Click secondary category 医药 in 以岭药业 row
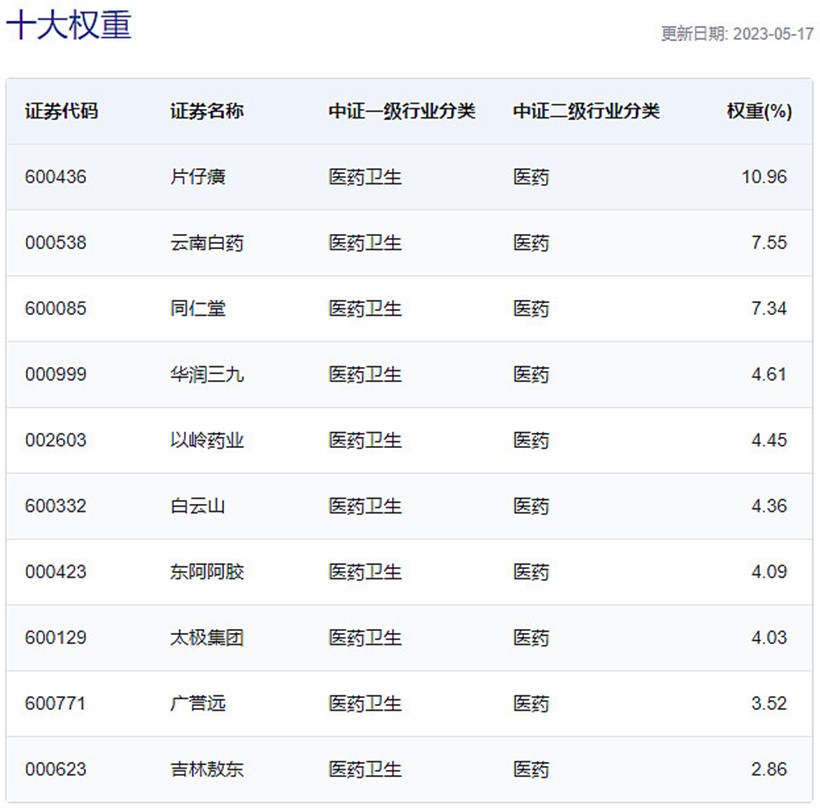820x811 pixels. (531, 440)
